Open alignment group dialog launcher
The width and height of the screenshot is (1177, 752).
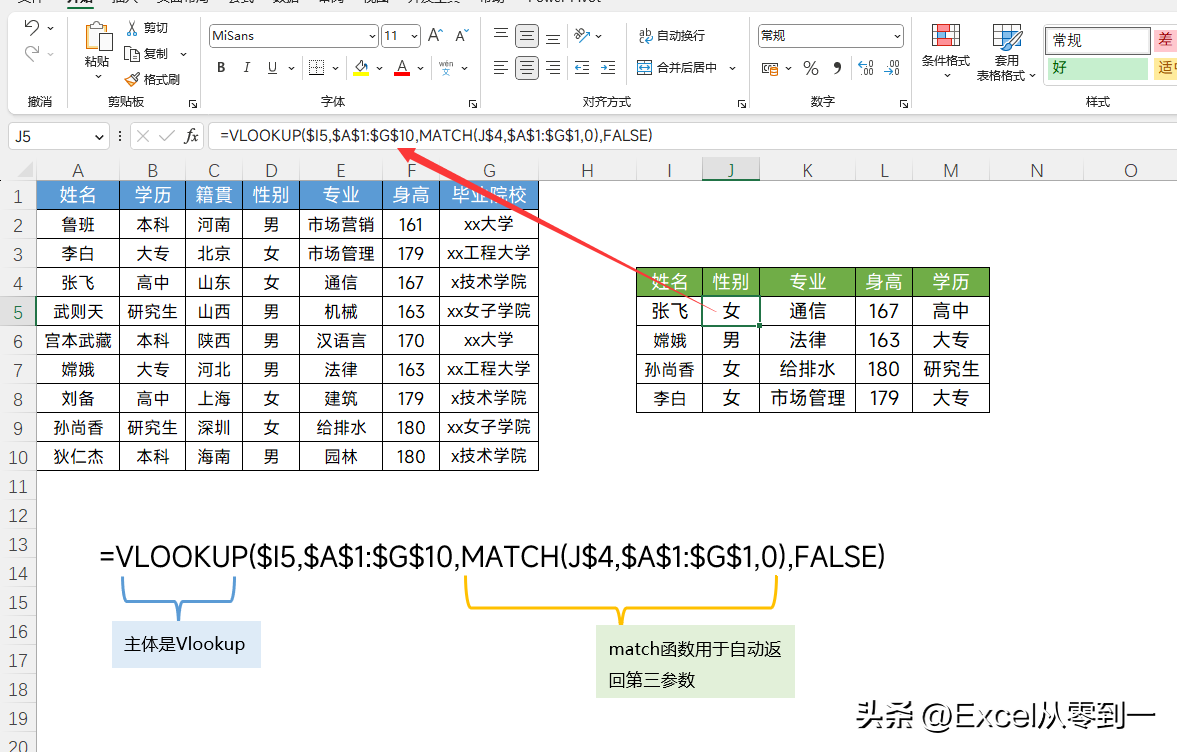coord(742,104)
